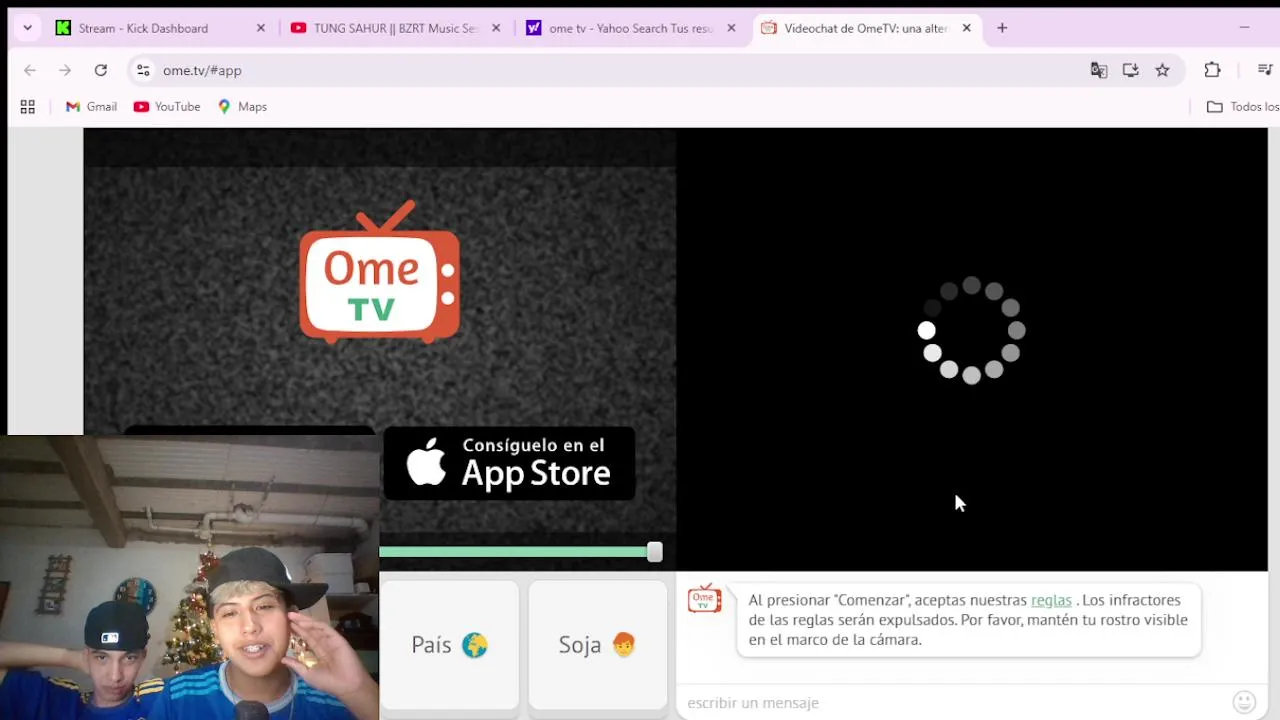Viewport: 1280px width, 720px height.
Task: Open the tab search dropdown arrow
Action: tap(27, 28)
